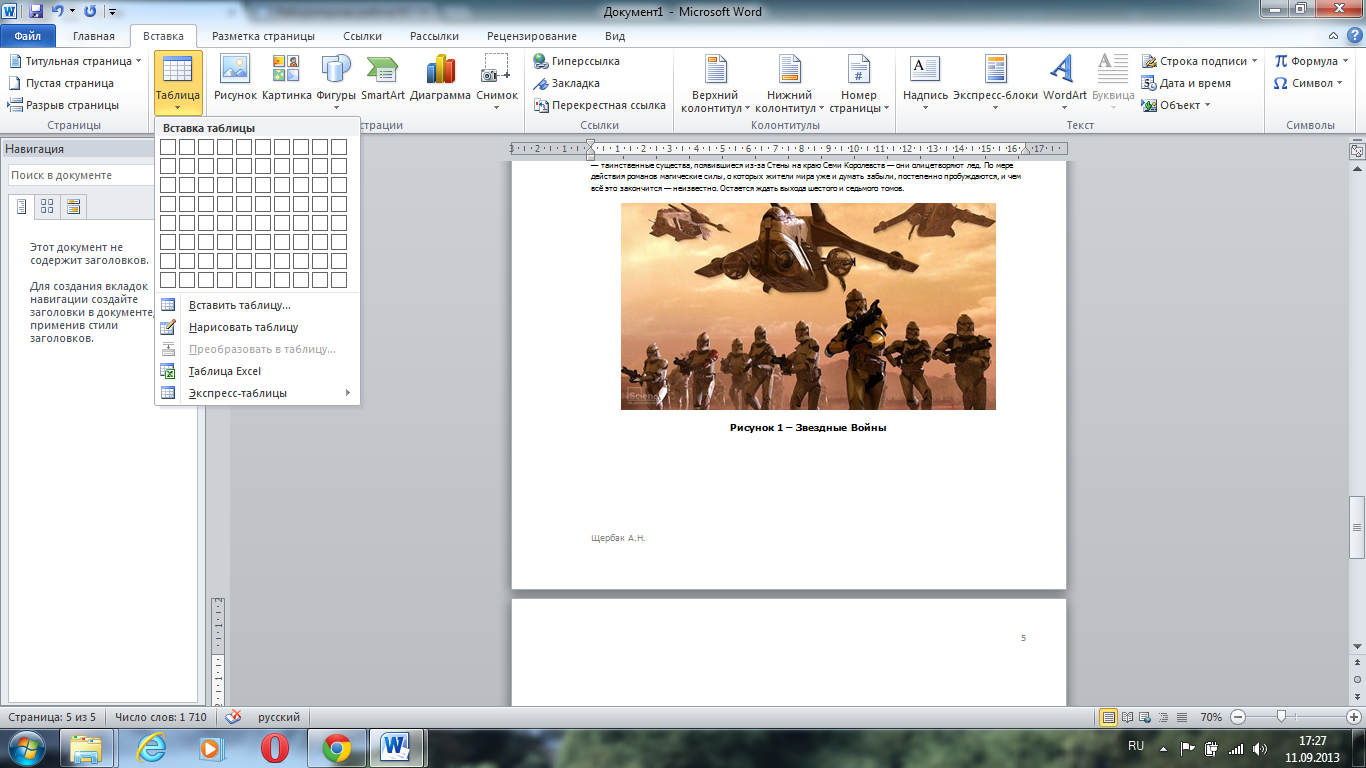Switch to Разметка страницы tab
1366x768 pixels.
[264, 36]
